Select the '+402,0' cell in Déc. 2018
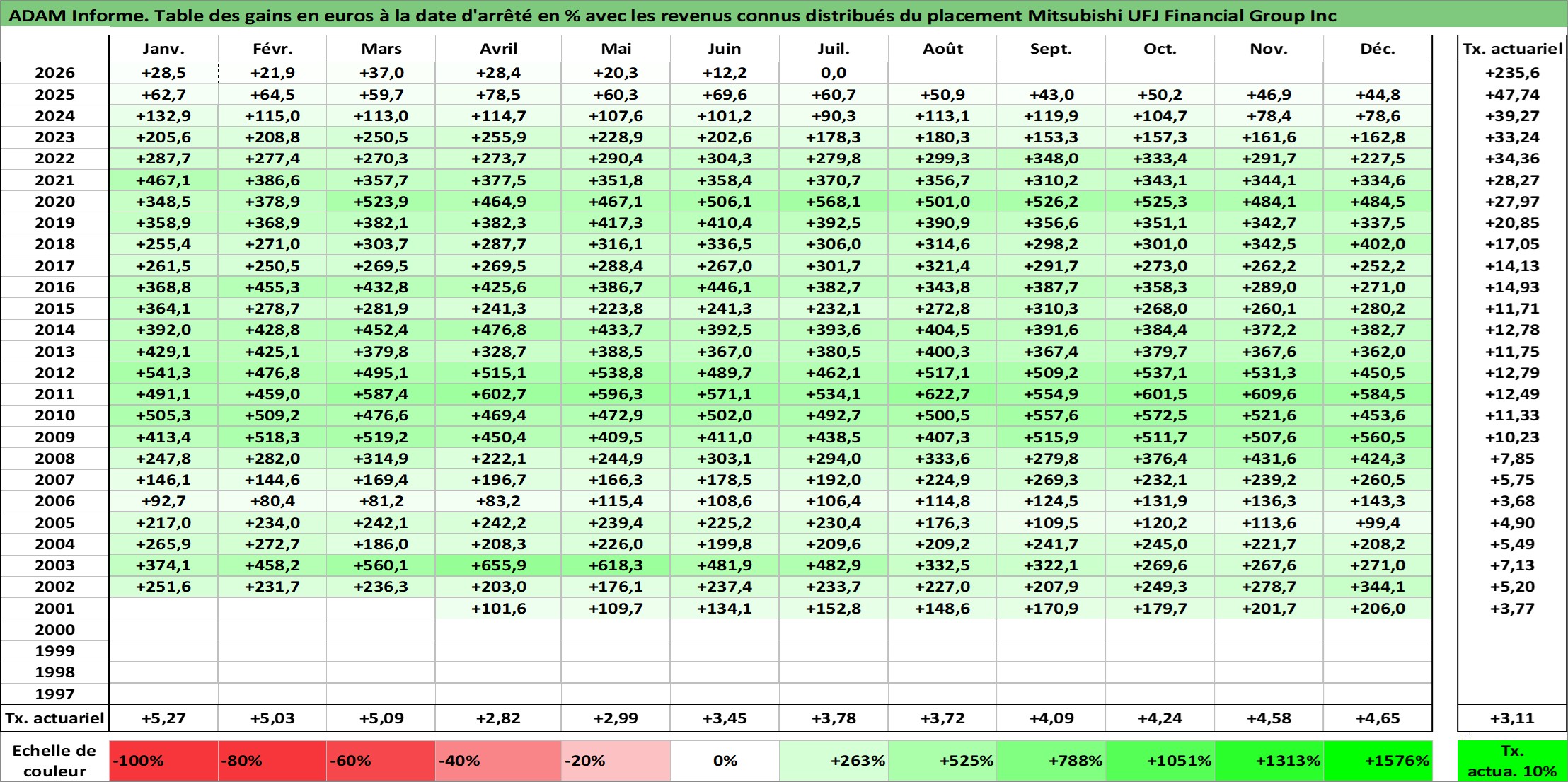This screenshot has width=1568, height=782. point(1378,244)
